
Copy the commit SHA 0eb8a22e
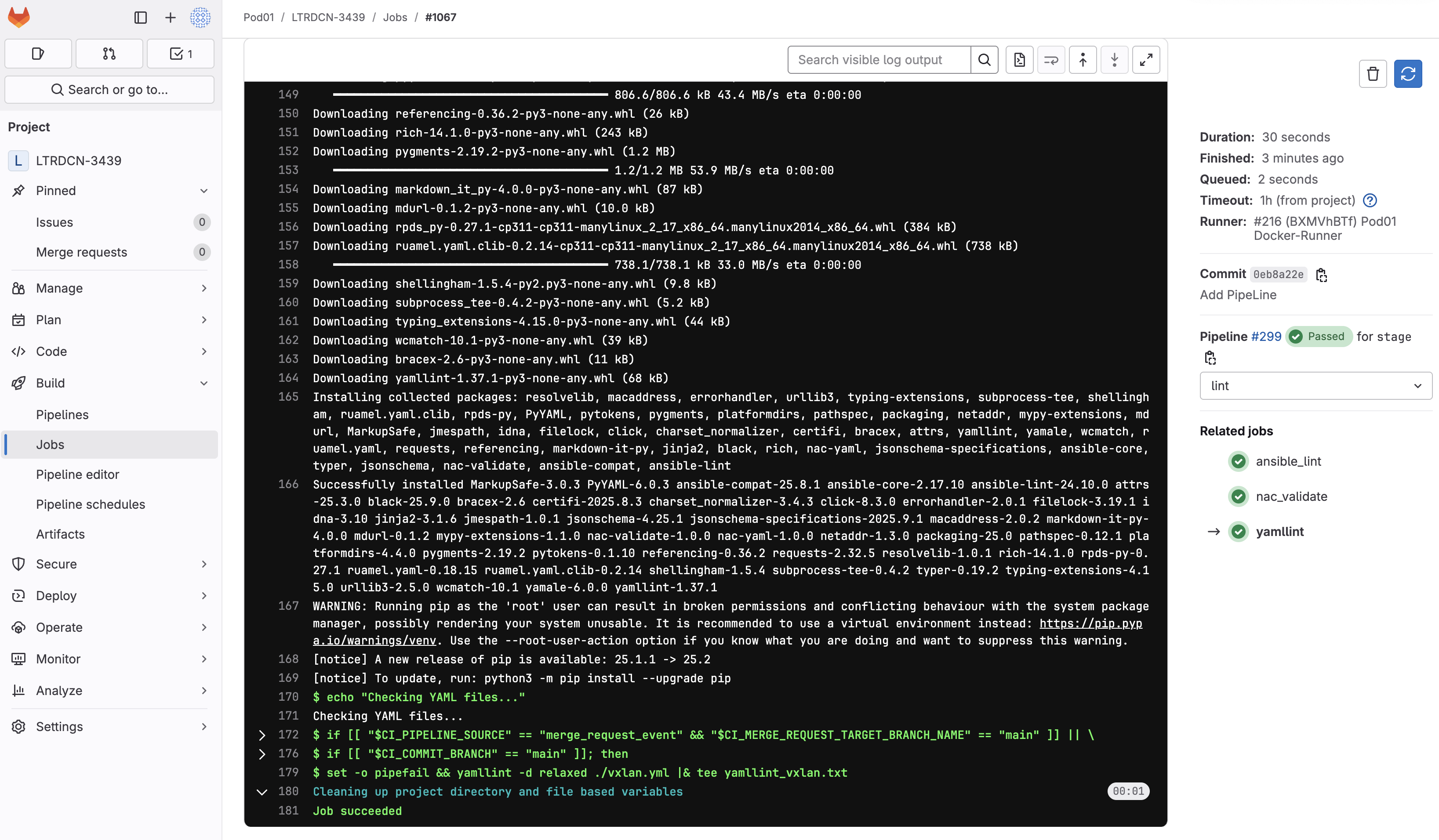point(1321,275)
